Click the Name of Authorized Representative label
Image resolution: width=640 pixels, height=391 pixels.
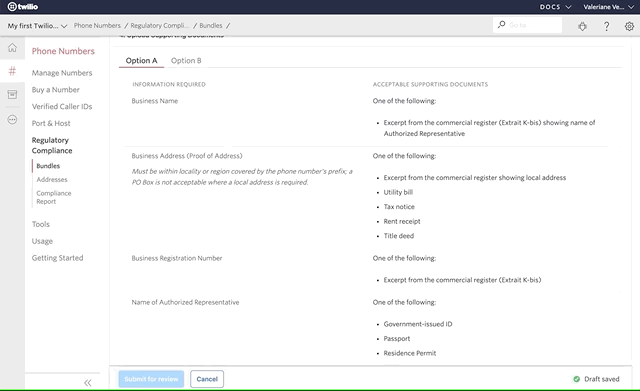(x=185, y=302)
